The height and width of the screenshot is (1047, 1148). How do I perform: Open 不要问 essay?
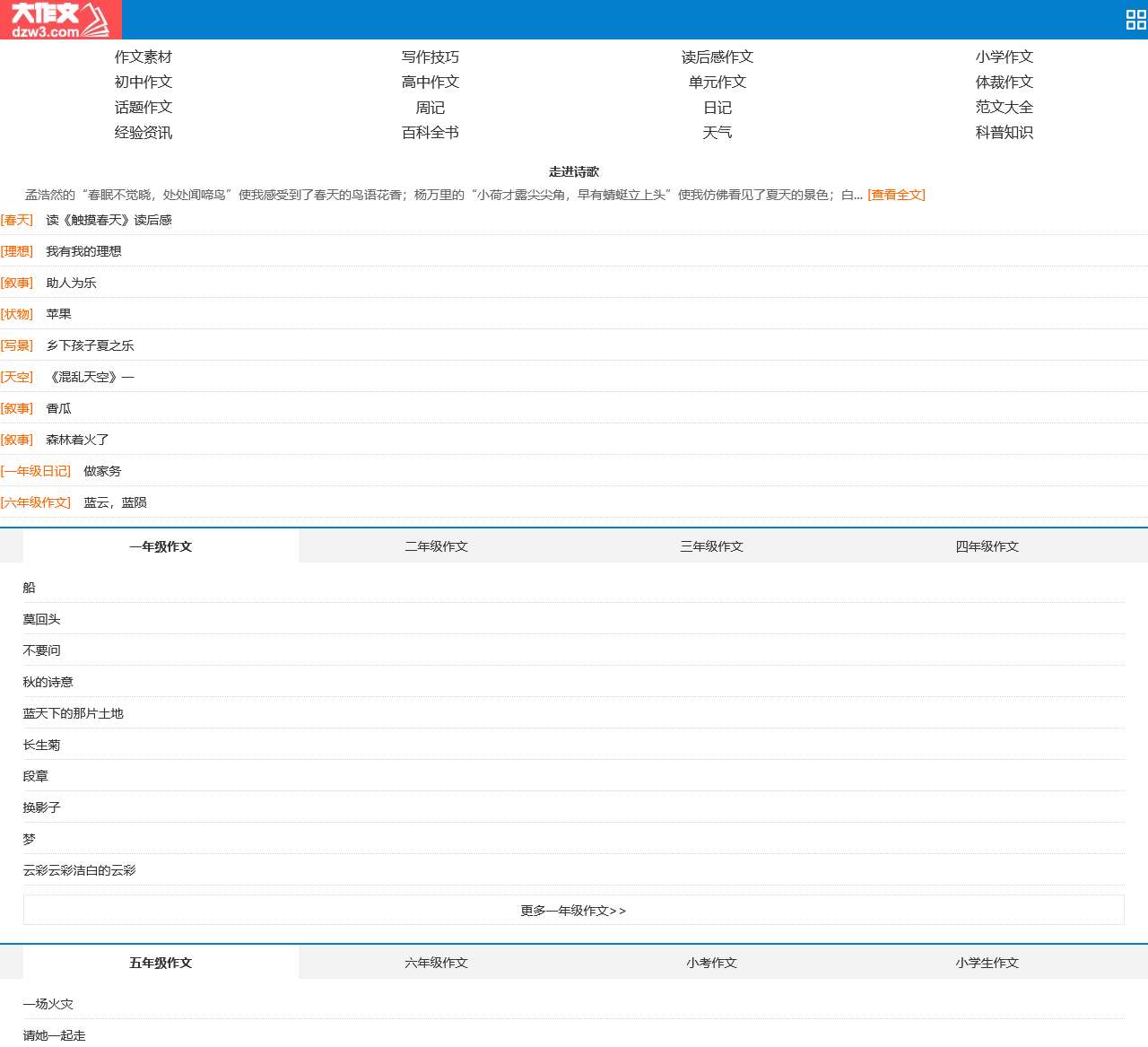coord(41,650)
